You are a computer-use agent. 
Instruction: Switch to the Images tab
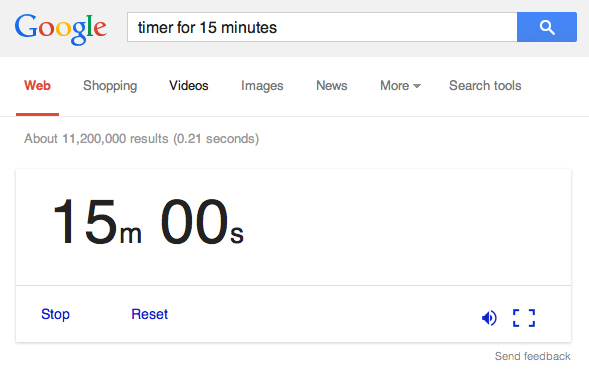click(262, 86)
